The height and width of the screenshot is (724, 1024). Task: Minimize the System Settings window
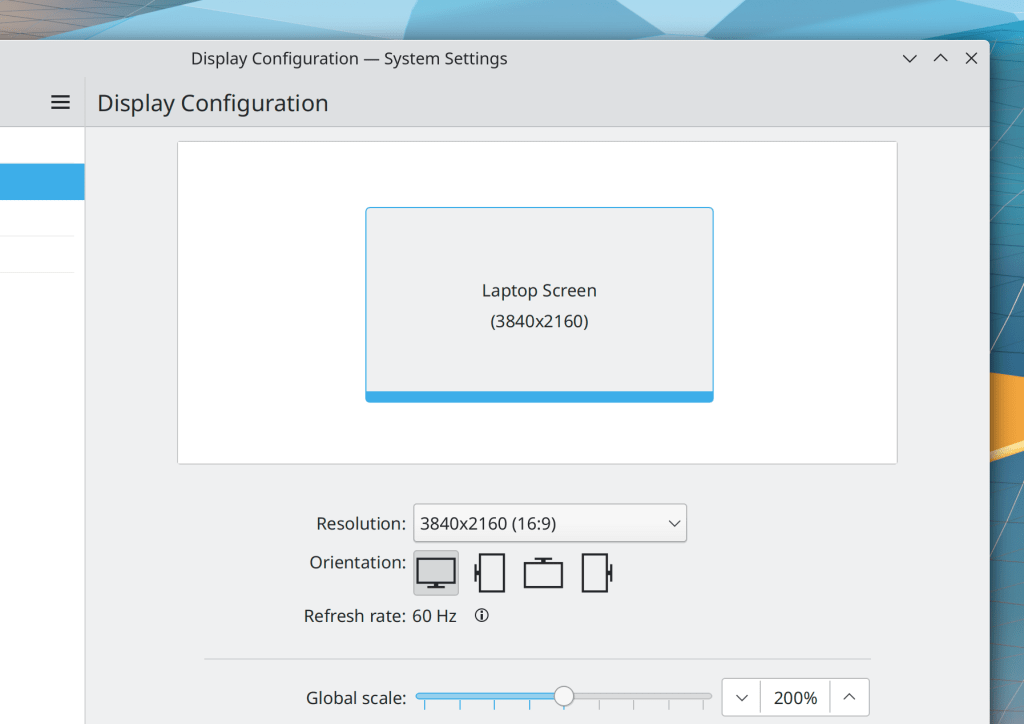[x=909, y=59]
